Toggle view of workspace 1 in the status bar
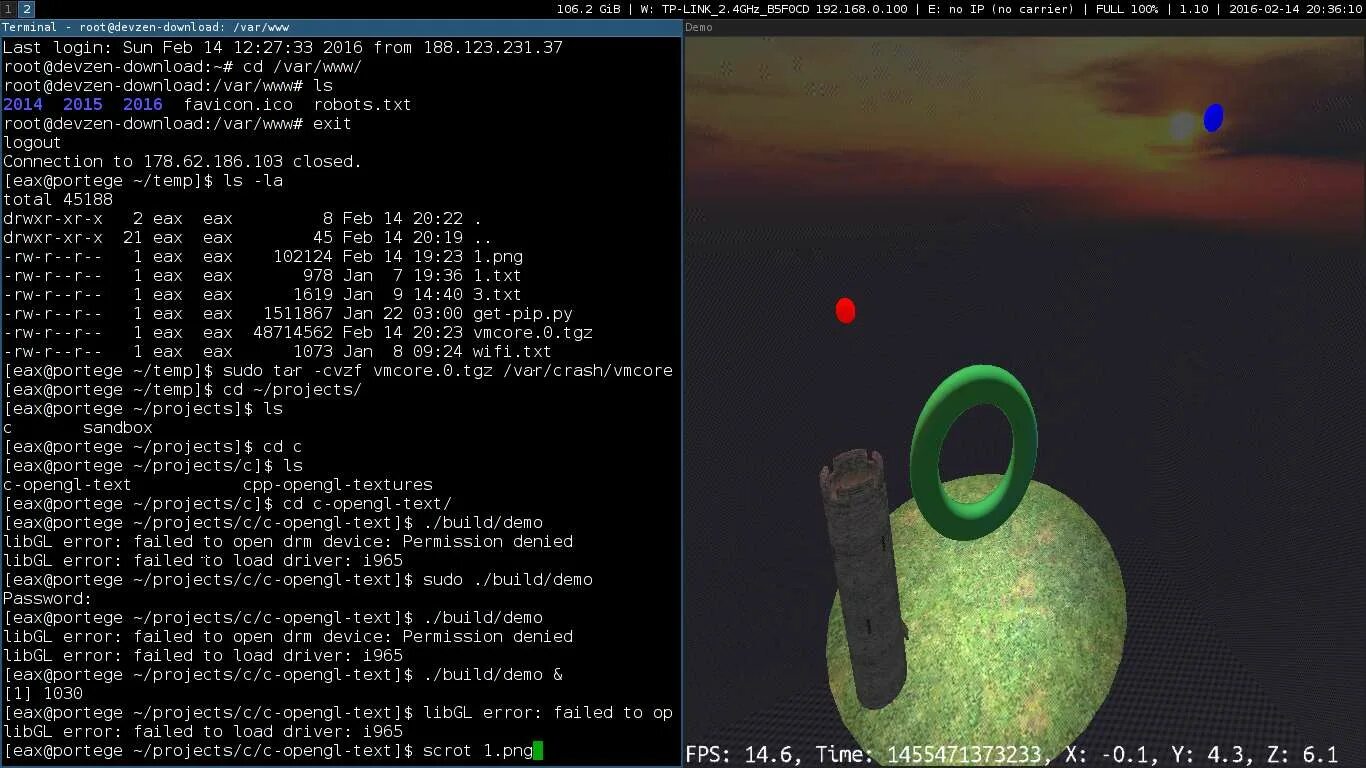Screen dimensions: 1366x768 (x=8, y=8)
